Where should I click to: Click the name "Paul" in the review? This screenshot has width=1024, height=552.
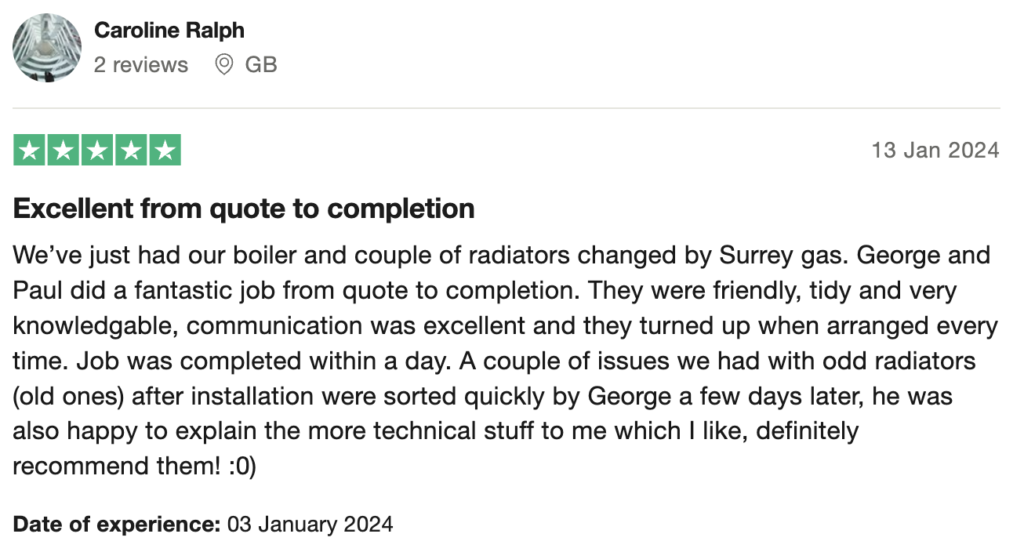(35, 291)
